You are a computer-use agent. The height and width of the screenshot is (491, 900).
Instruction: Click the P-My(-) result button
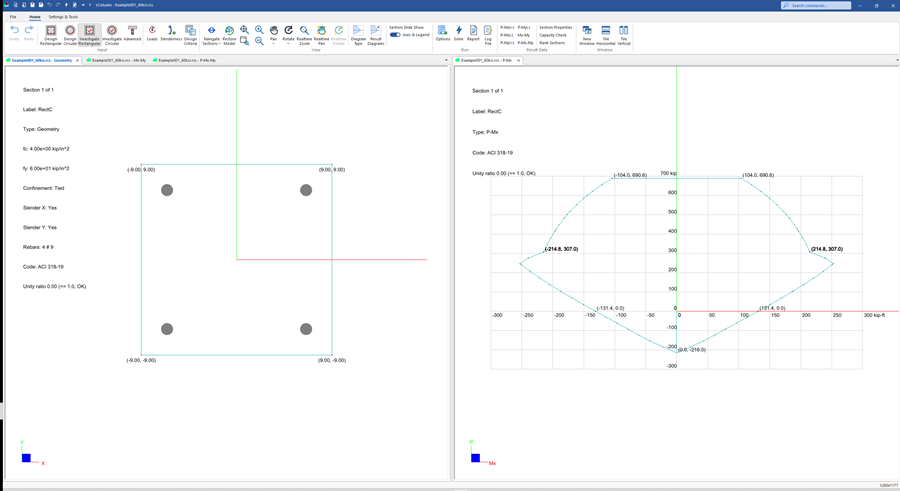click(524, 28)
